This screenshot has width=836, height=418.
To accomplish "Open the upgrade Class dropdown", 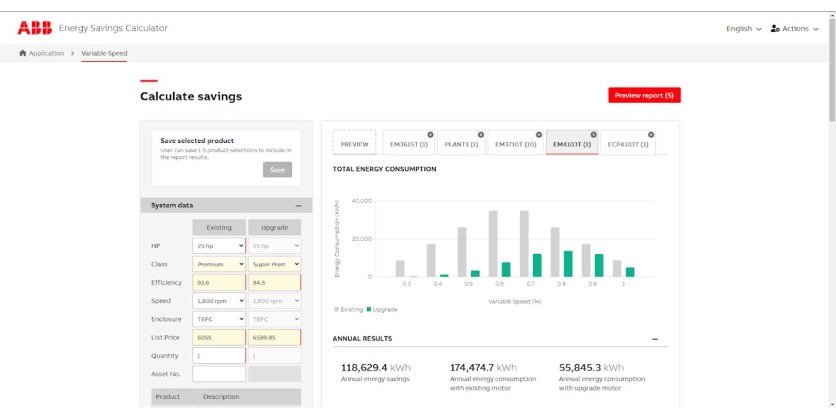I will [x=273, y=264].
